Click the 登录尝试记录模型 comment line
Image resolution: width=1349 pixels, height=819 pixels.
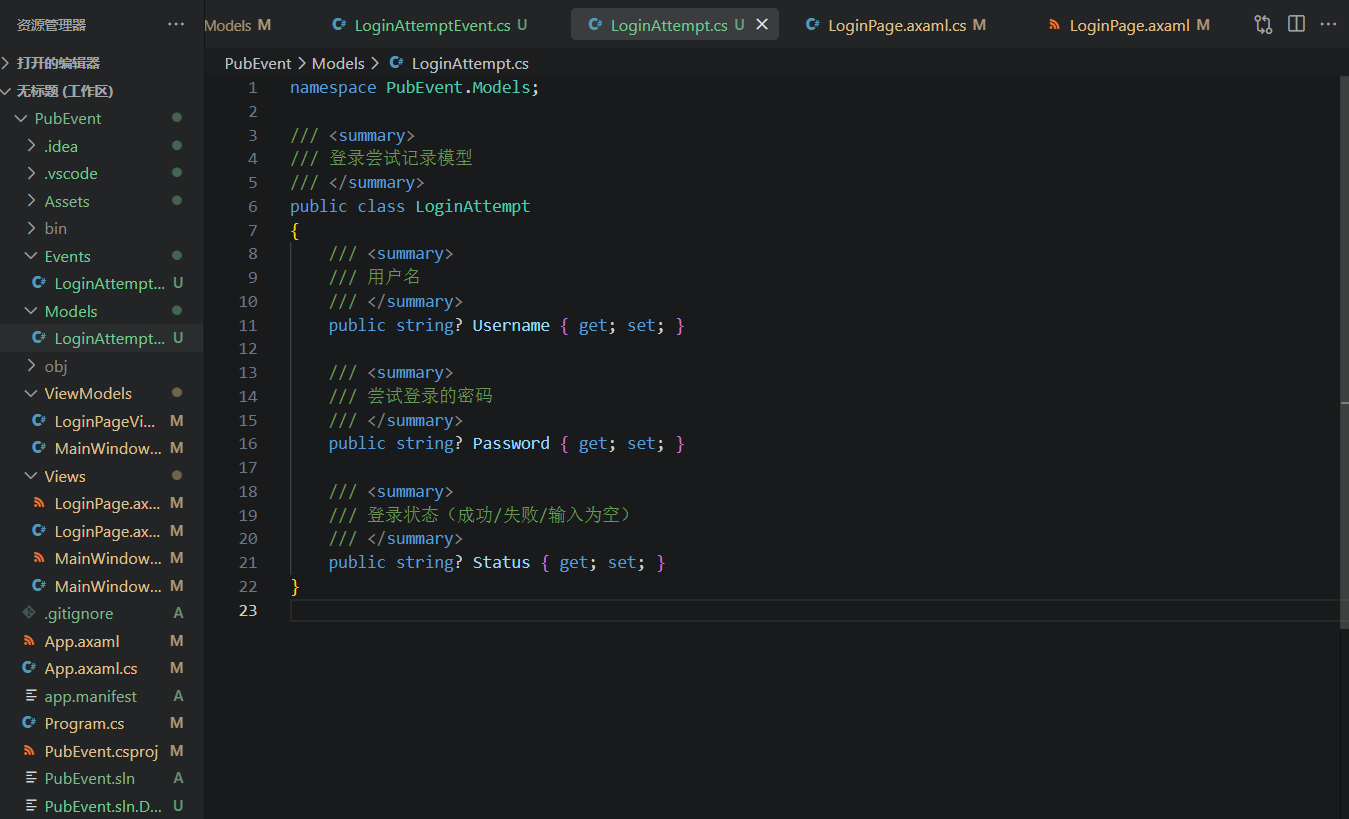pos(381,158)
